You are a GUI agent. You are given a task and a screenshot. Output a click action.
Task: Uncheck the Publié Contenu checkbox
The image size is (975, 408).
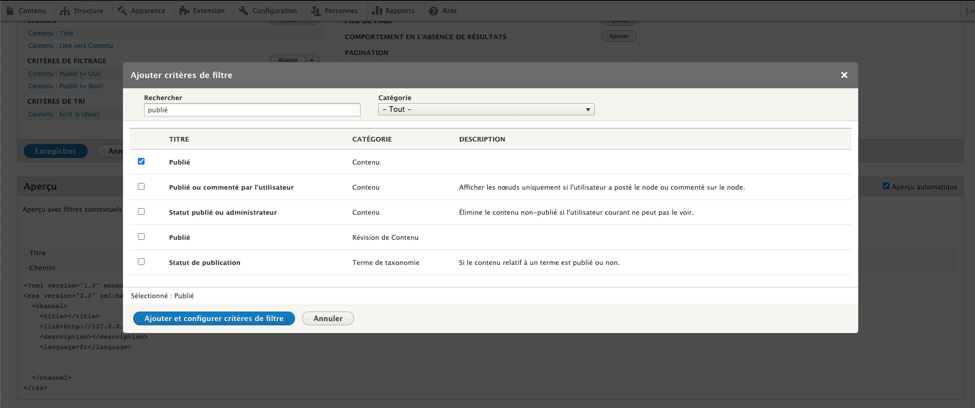pyautogui.click(x=141, y=161)
